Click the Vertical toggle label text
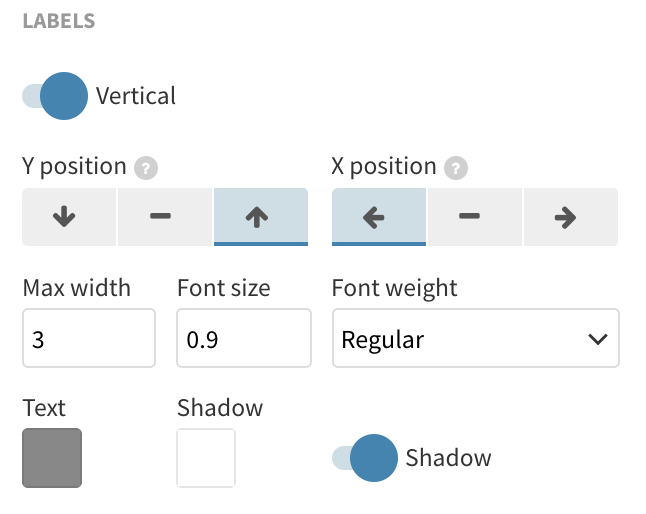The image size is (646, 514). 136,96
